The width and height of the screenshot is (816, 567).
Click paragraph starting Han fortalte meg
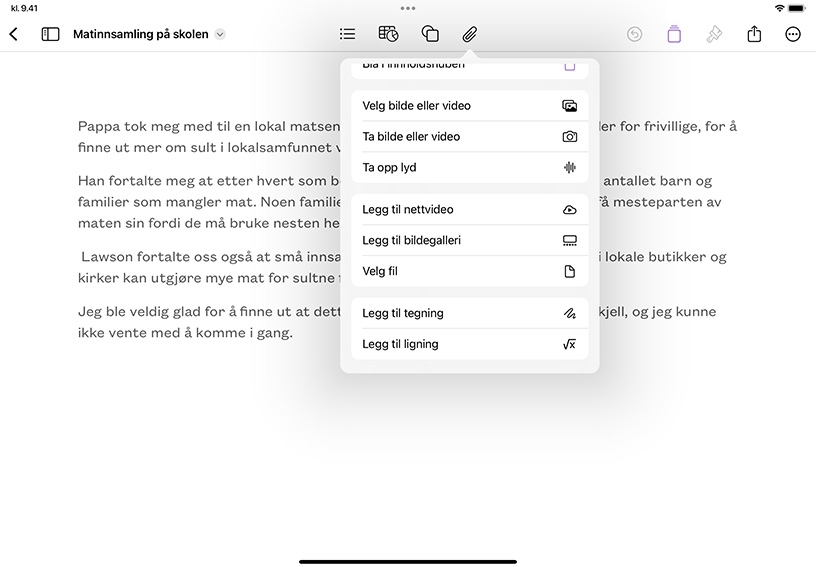(x=208, y=202)
